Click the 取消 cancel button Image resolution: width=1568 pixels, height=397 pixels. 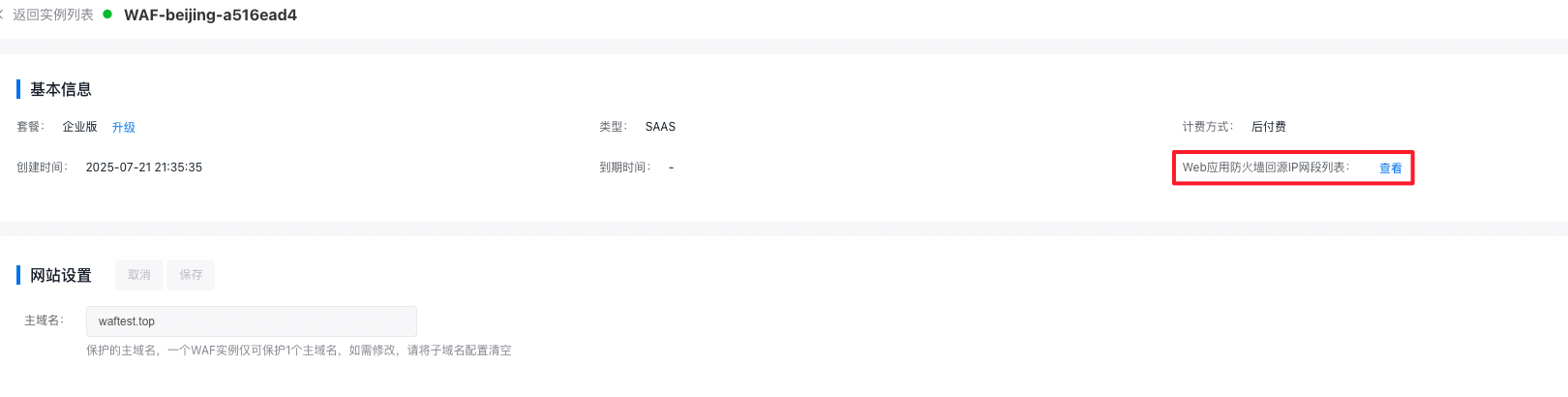139,275
